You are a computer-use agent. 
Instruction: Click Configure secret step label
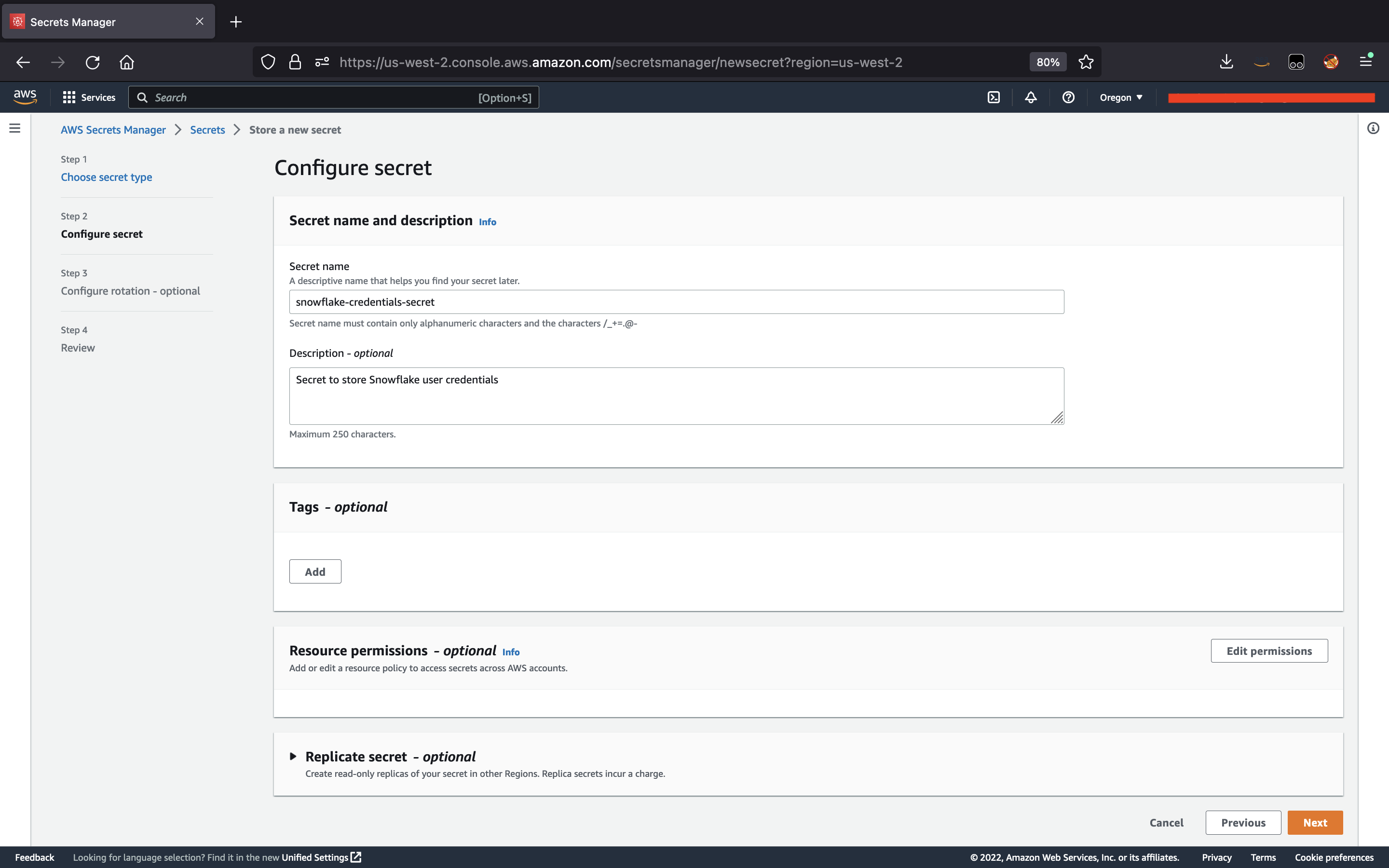click(102, 234)
